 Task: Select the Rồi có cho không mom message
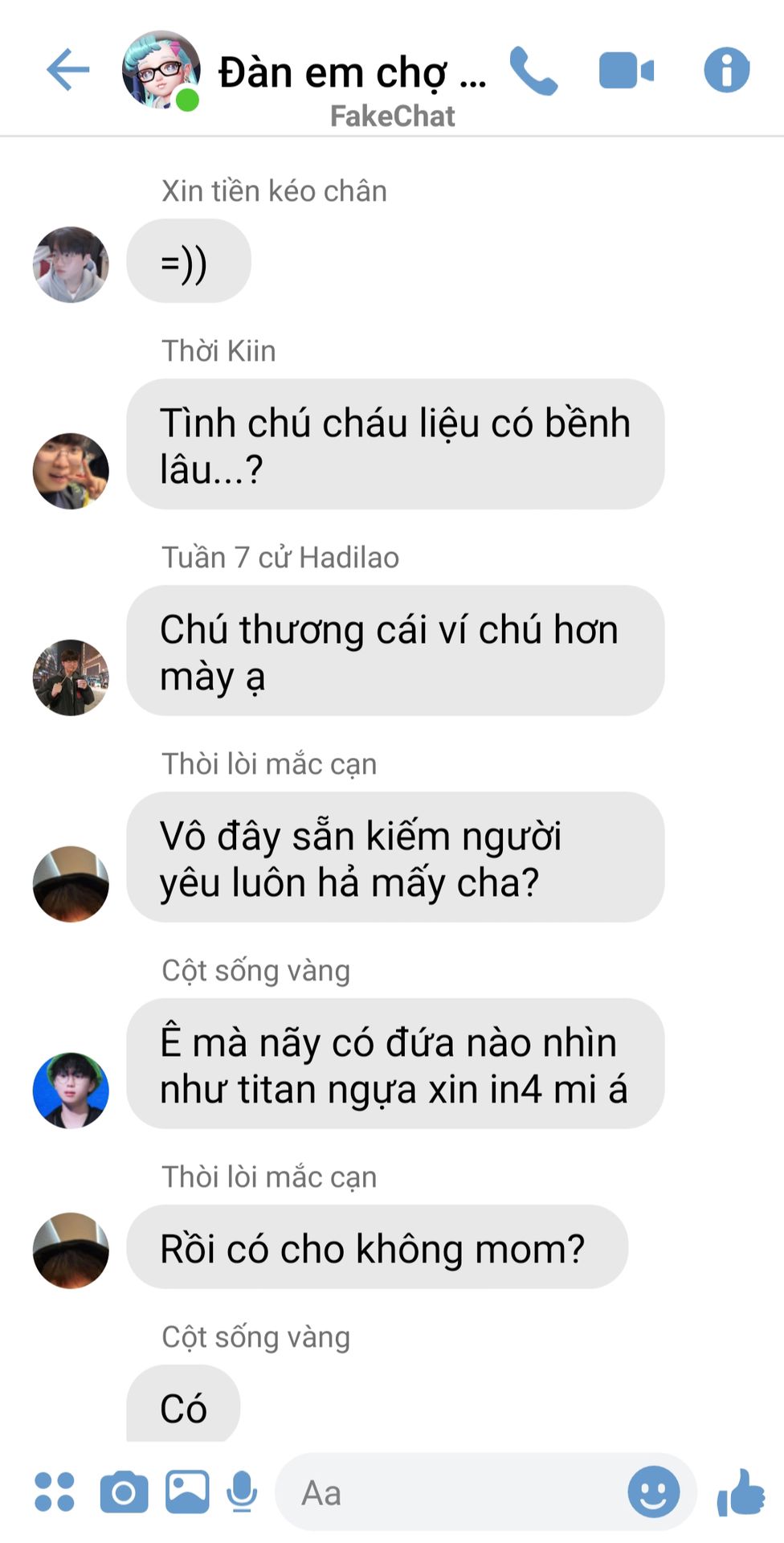[x=377, y=1247]
